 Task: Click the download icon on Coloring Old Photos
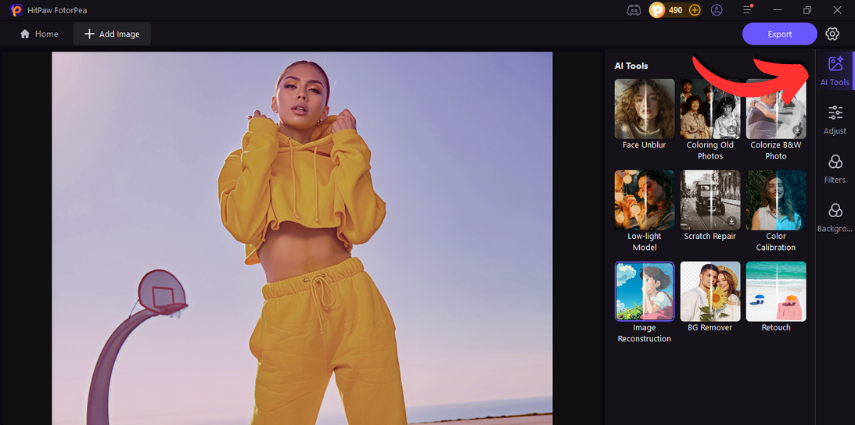click(732, 130)
